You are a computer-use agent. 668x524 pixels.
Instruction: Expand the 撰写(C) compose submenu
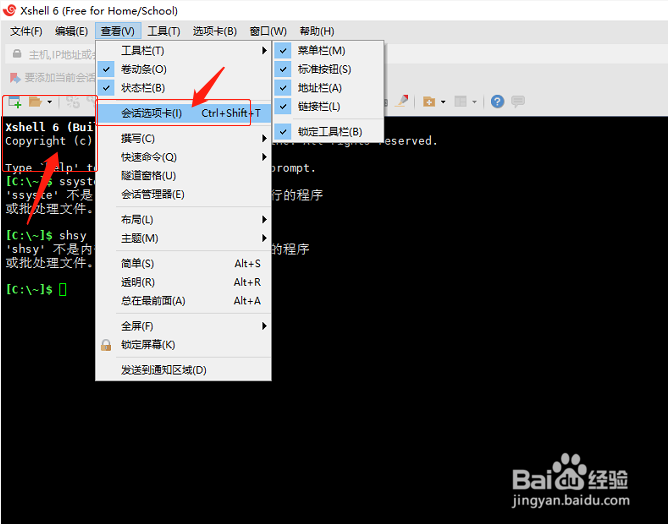coord(184,138)
